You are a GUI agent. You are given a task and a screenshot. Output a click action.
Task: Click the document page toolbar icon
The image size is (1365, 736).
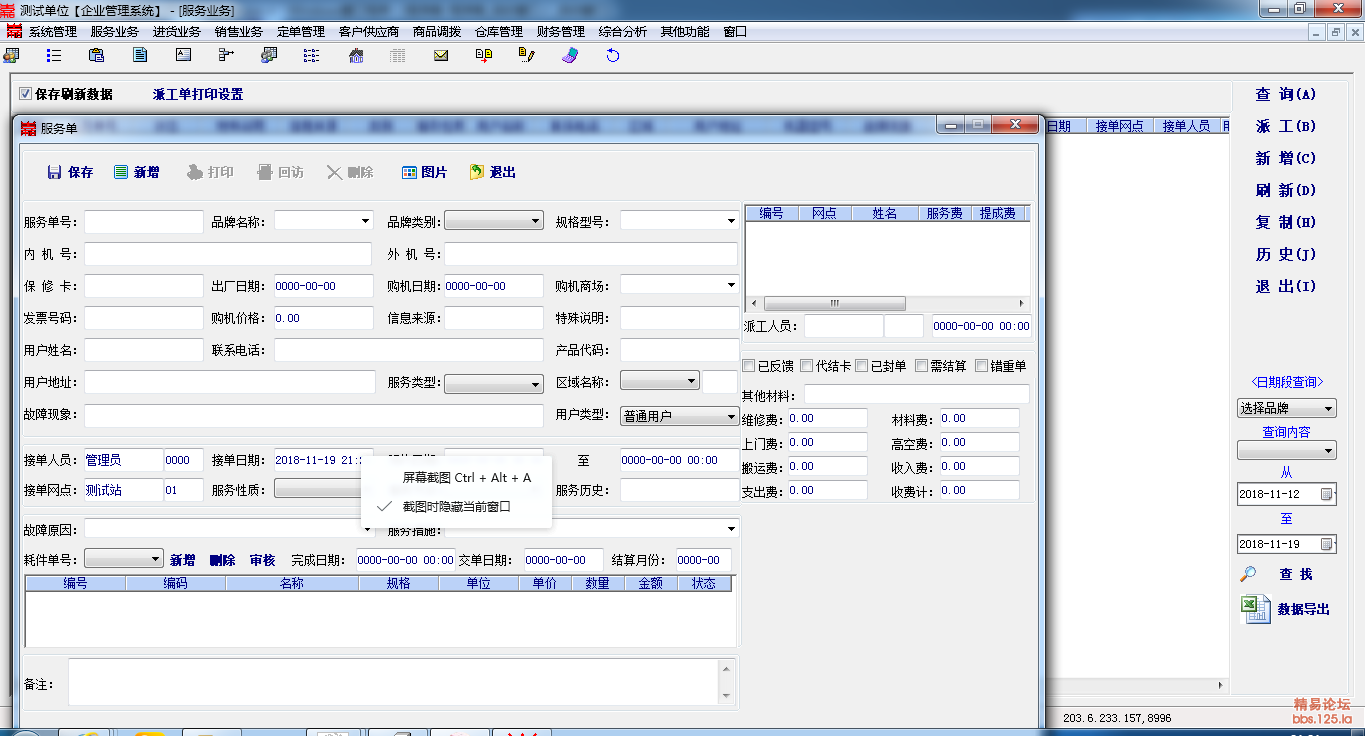[x=140, y=56]
